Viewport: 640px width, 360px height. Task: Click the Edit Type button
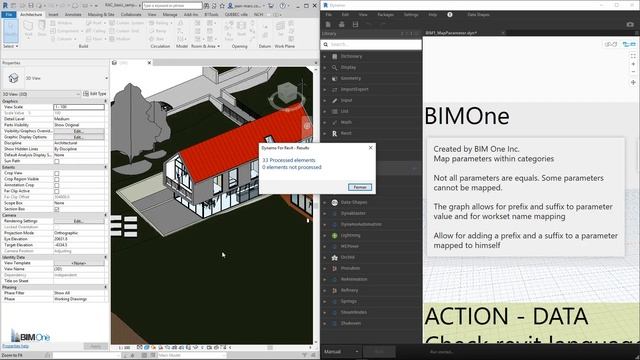[x=95, y=93]
